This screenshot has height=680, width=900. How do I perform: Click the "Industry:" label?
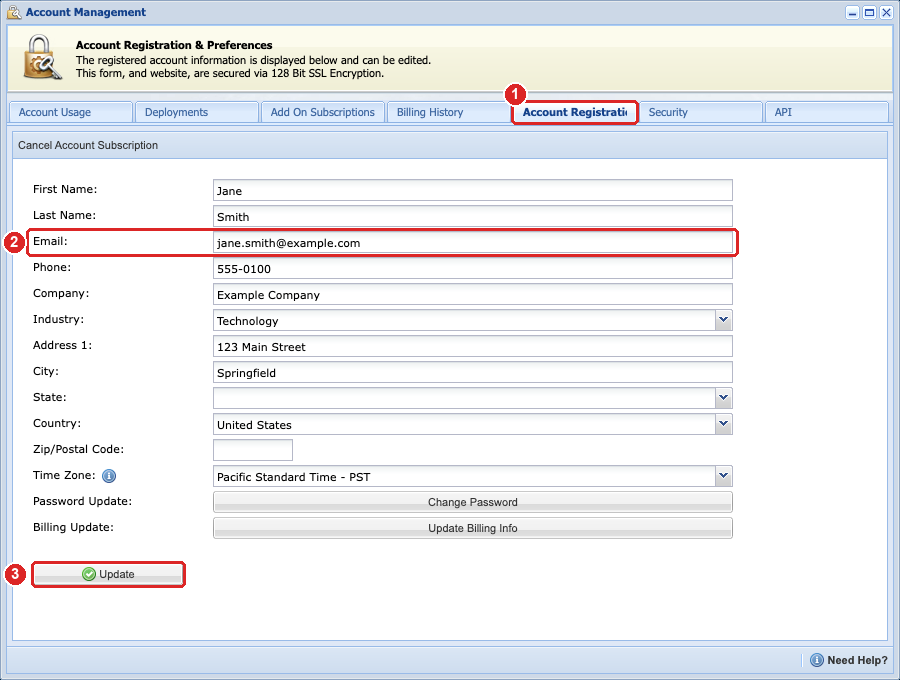tap(58, 319)
